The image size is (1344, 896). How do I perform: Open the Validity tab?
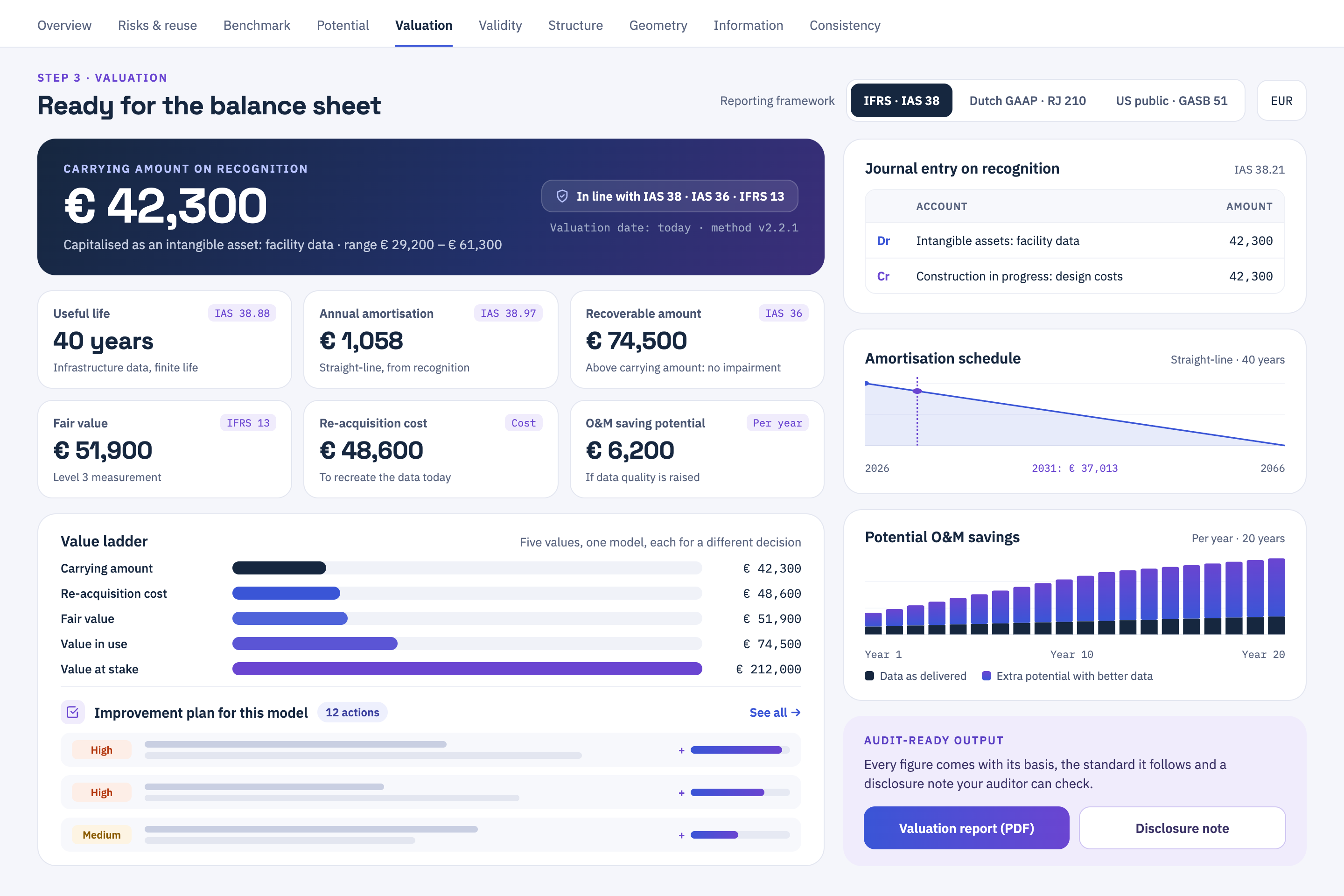coord(500,25)
